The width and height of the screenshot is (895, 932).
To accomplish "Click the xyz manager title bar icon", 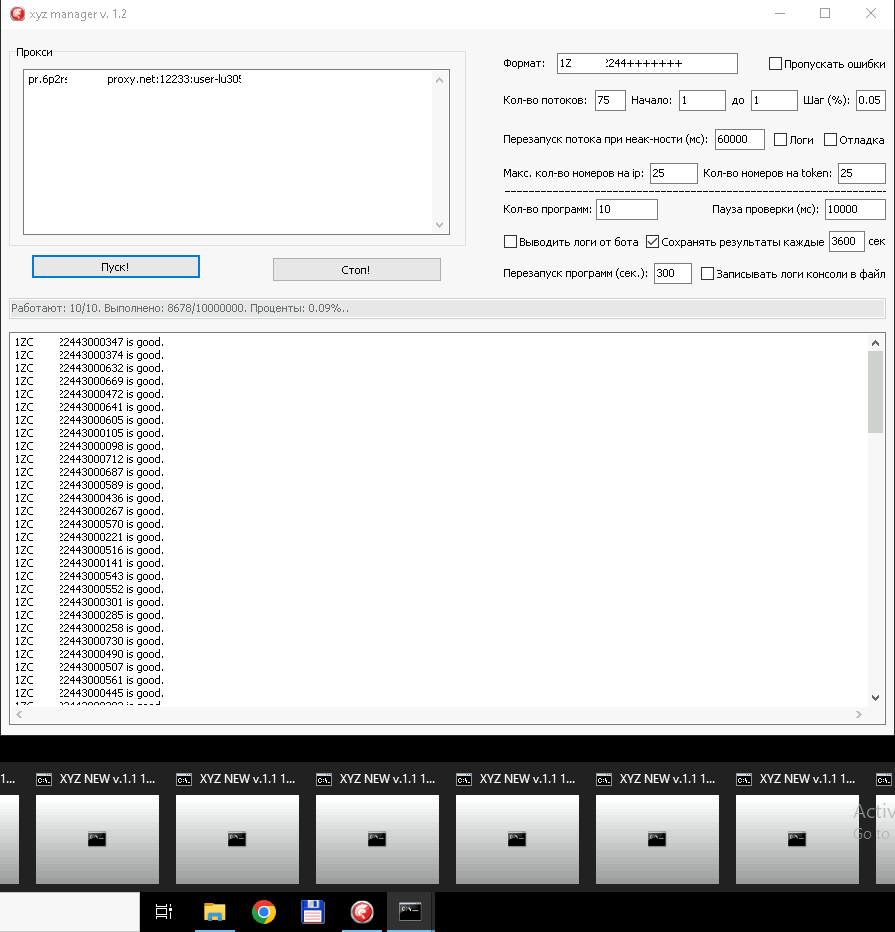I will pos(16,14).
